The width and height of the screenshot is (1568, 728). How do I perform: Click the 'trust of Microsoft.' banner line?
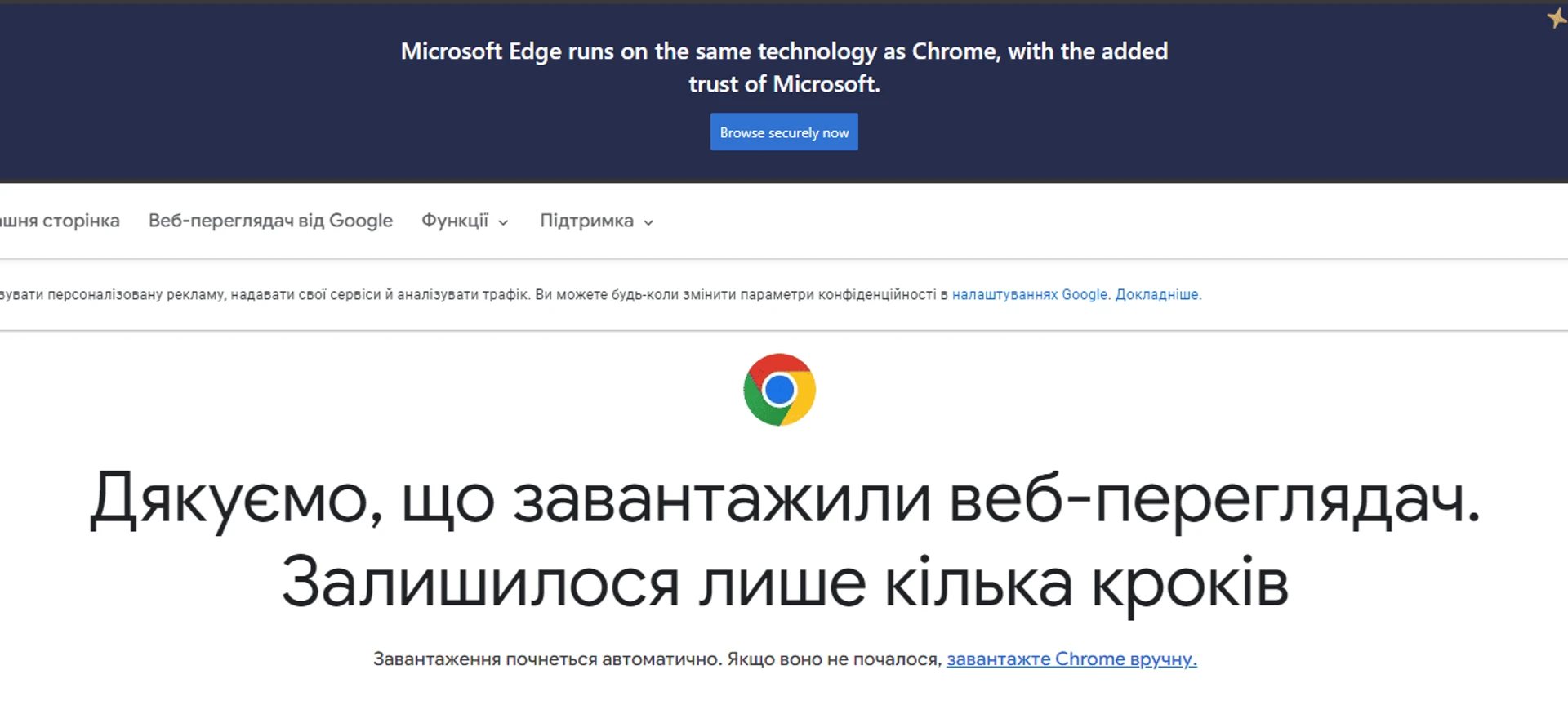pyautogui.click(x=784, y=84)
